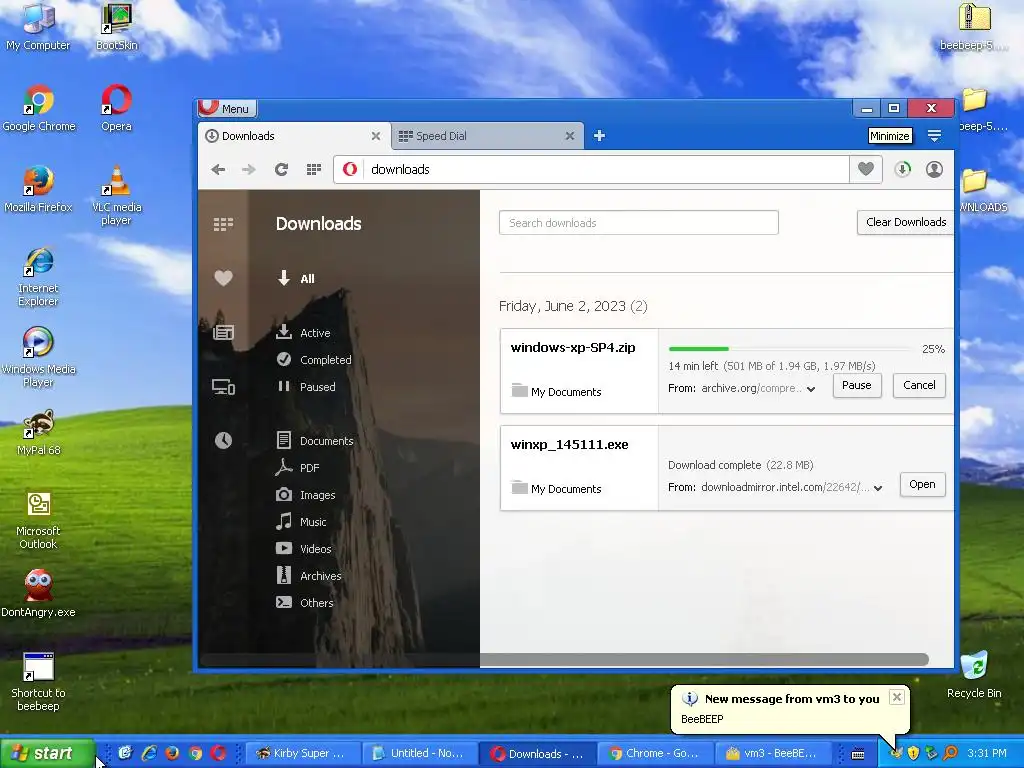
Task: Switch to Untitled - Notepad taskbar button
Action: (x=419, y=753)
